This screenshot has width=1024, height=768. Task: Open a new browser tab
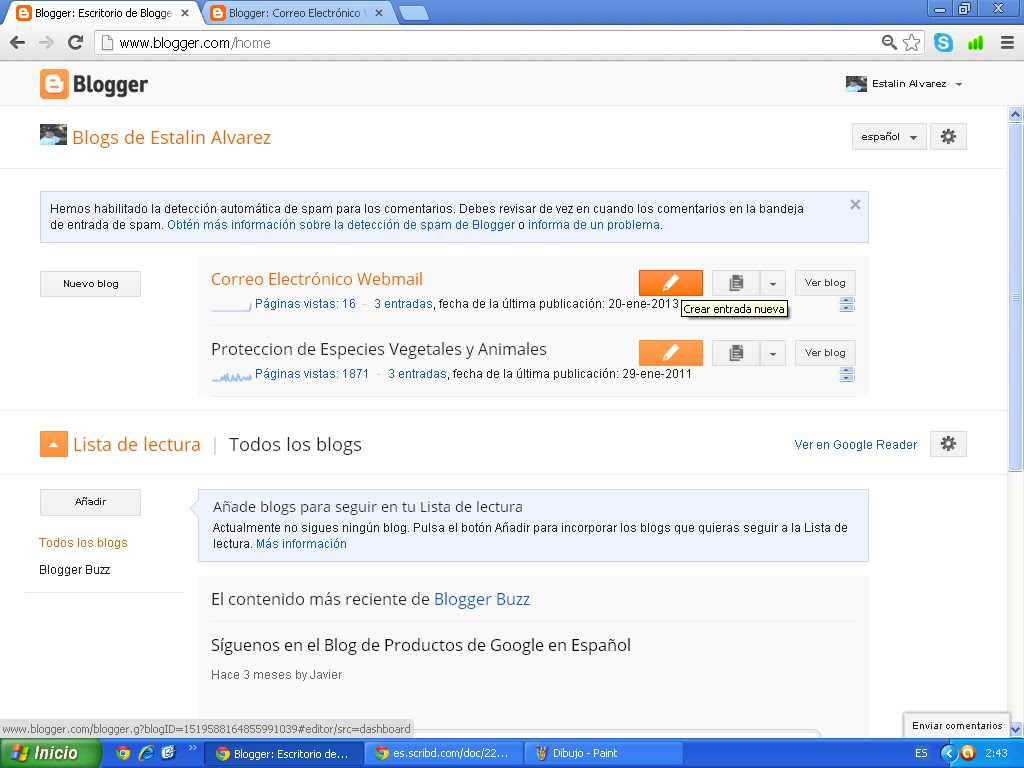[413, 13]
